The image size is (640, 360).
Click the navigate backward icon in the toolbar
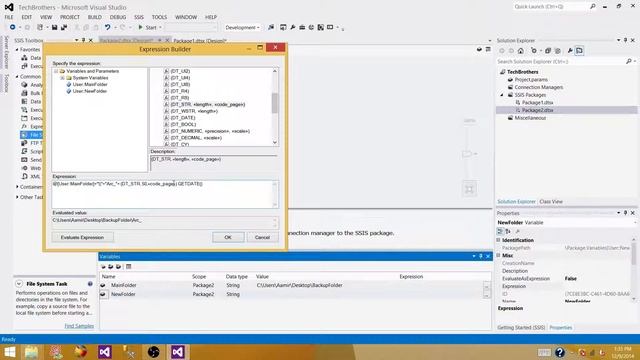click(x=13, y=27)
